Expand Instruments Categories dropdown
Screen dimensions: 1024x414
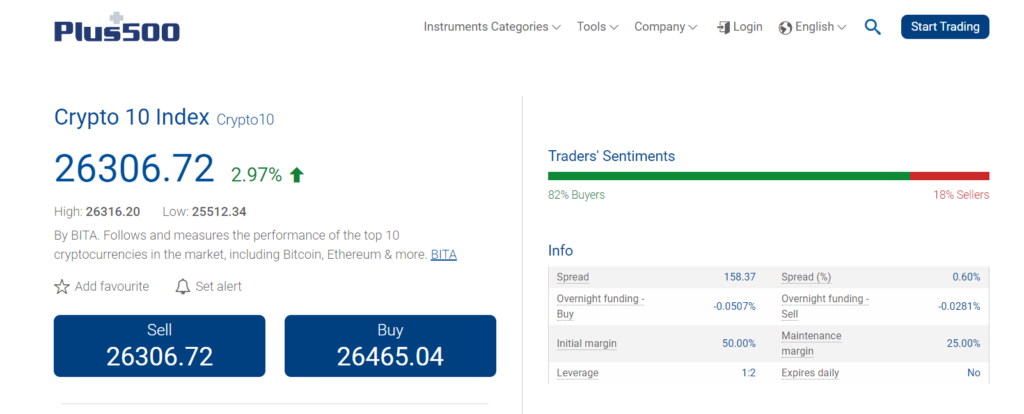click(492, 27)
